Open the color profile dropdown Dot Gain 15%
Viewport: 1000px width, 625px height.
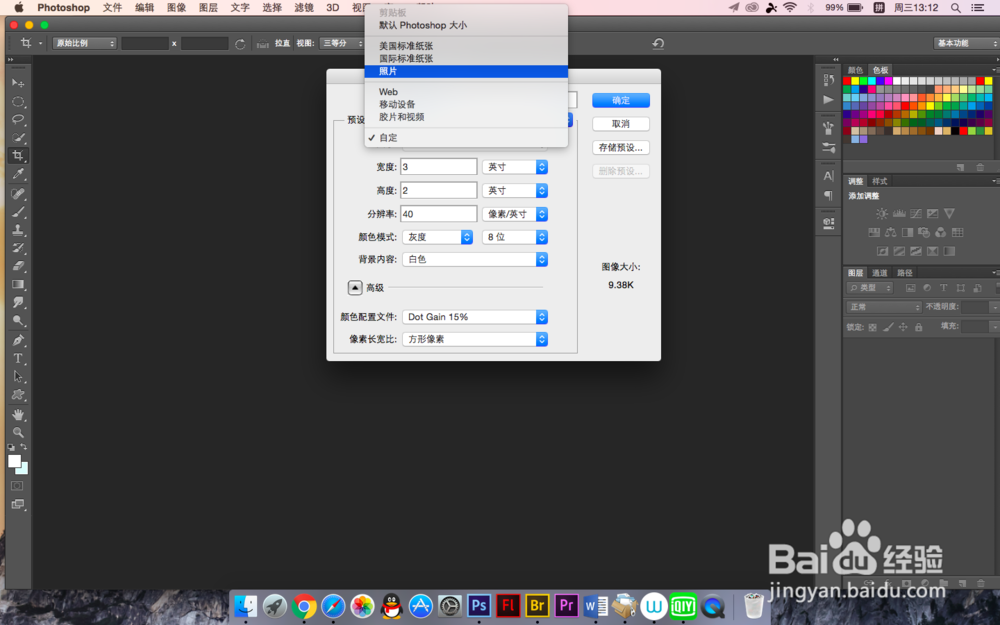pyautogui.click(x=475, y=317)
